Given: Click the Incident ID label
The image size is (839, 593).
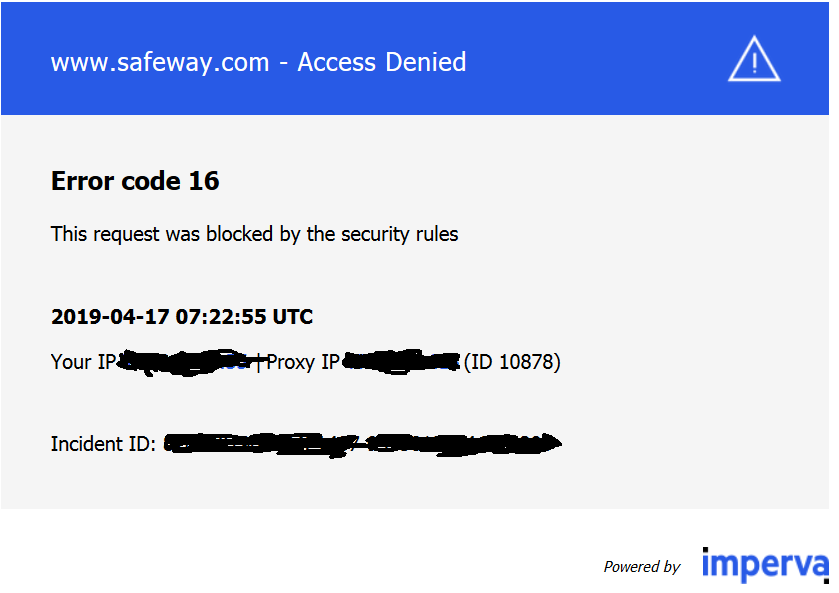Looking at the screenshot, I should point(103,444).
